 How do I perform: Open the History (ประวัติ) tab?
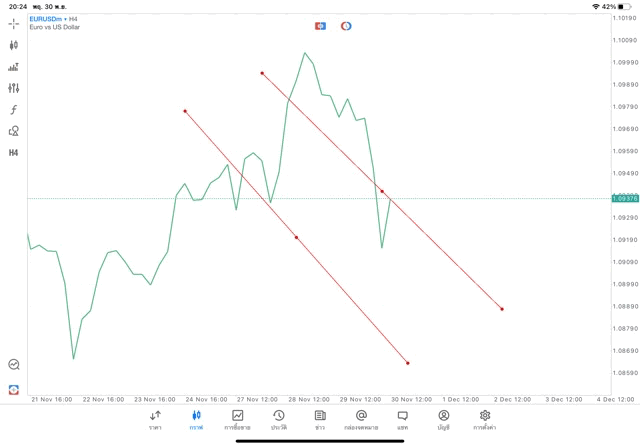(x=278, y=420)
